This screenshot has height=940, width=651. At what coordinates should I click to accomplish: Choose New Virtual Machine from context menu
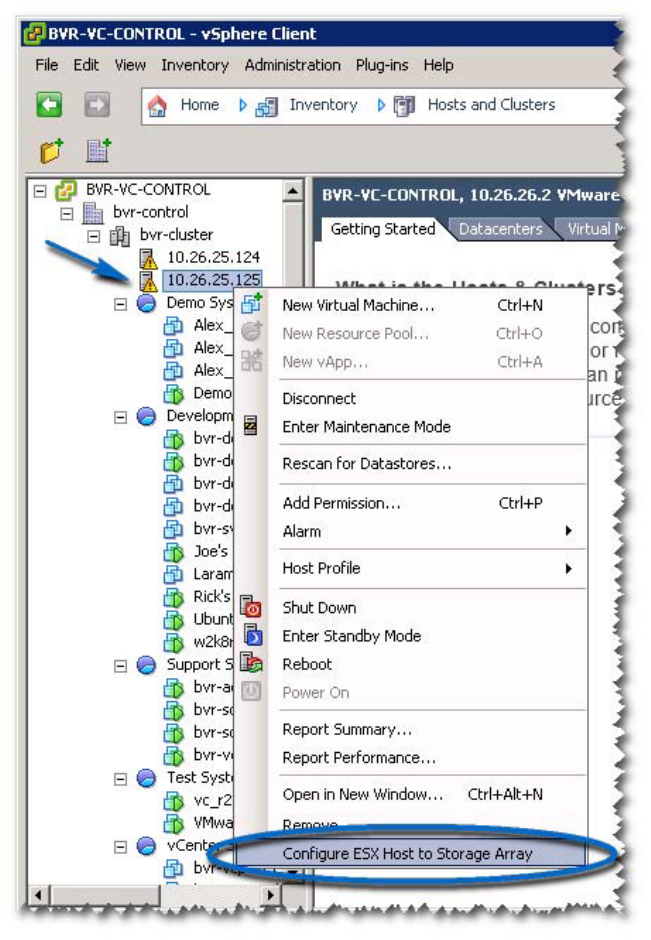click(x=358, y=305)
